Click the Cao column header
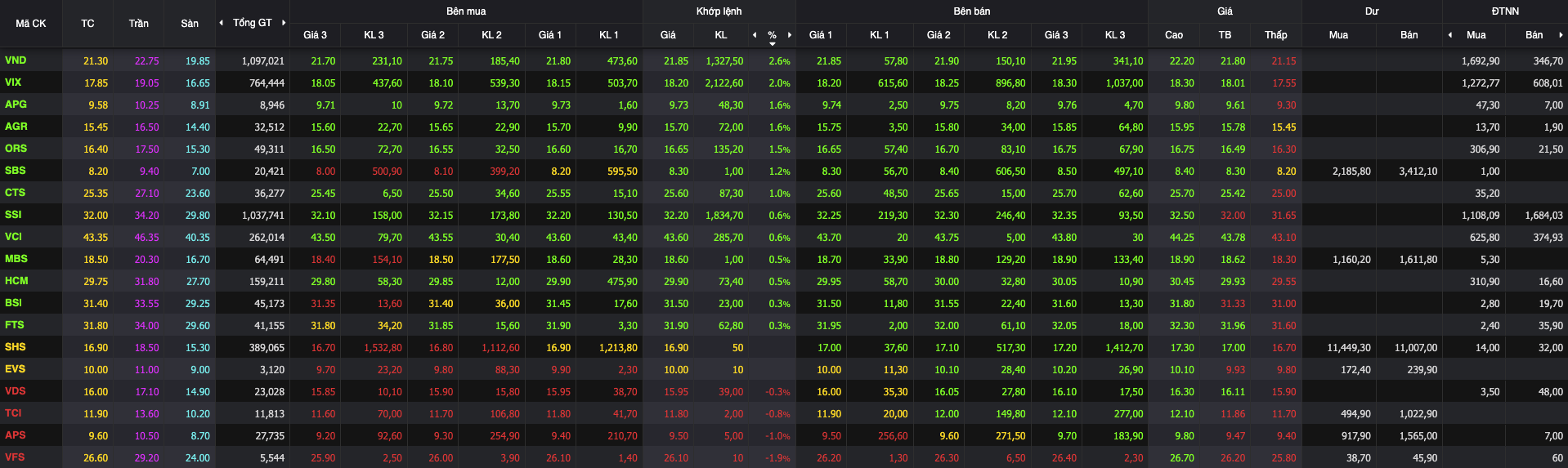The width and height of the screenshot is (1568, 468). (x=1174, y=35)
